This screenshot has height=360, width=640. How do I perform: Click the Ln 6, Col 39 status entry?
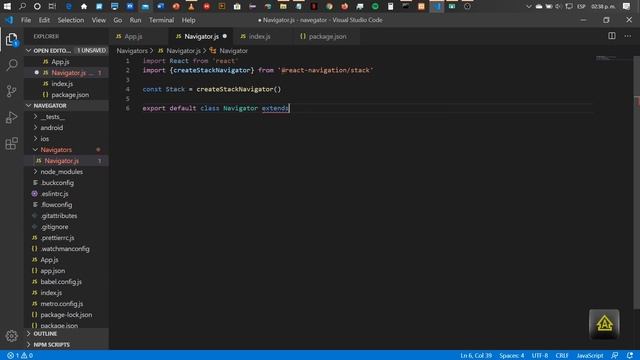click(x=476, y=356)
